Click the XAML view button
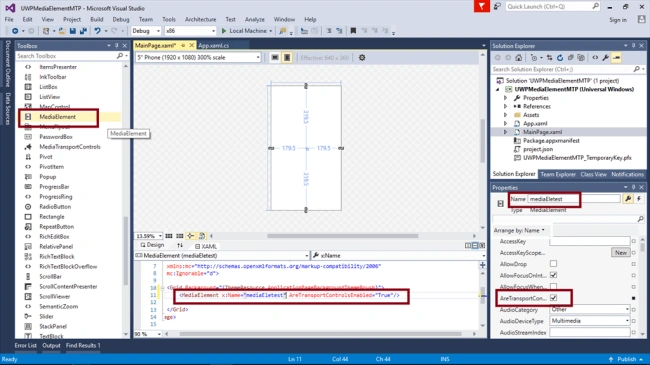The width and height of the screenshot is (650, 365). (x=206, y=246)
